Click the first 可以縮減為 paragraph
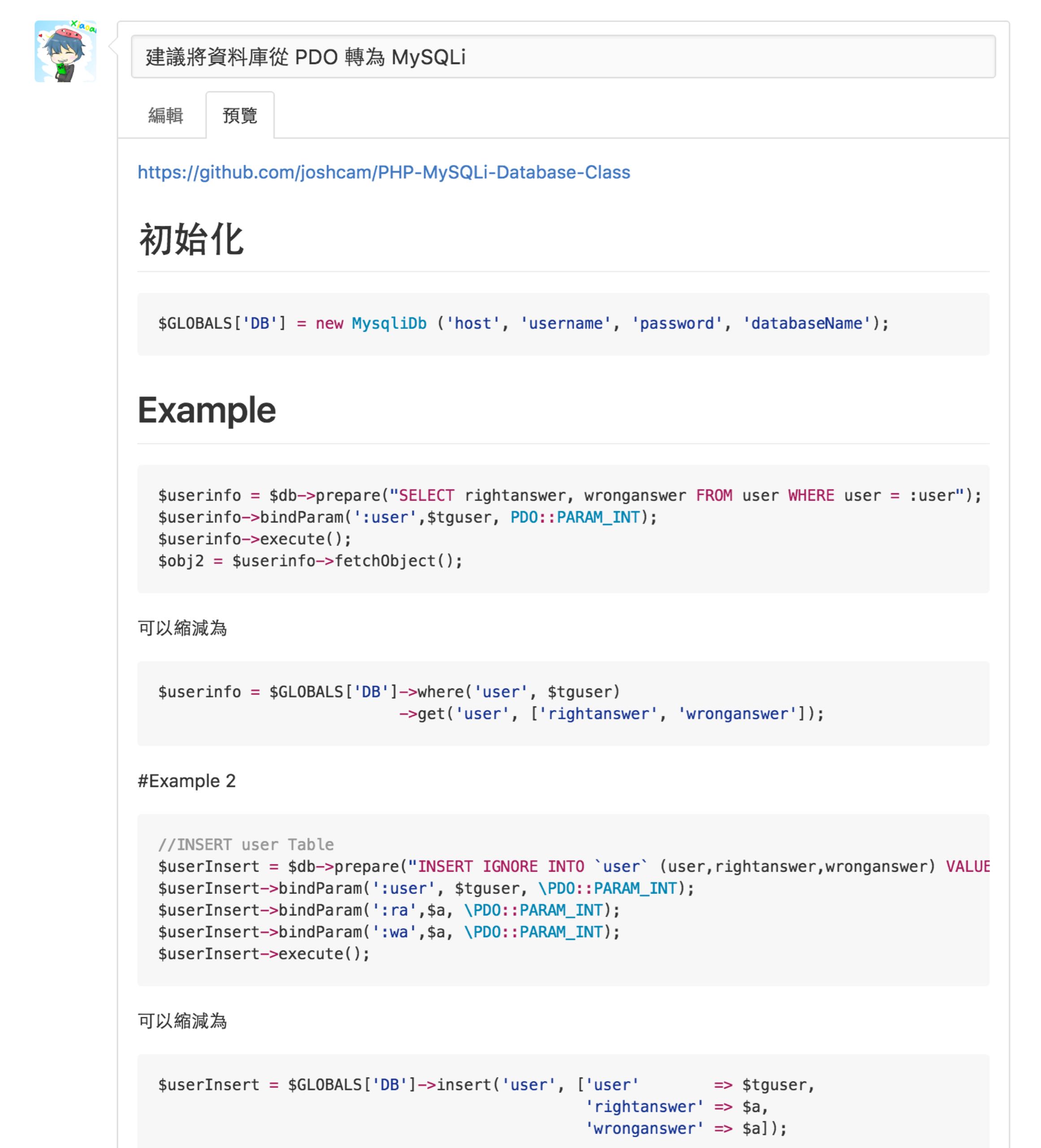 pyautogui.click(x=182, y=628)
